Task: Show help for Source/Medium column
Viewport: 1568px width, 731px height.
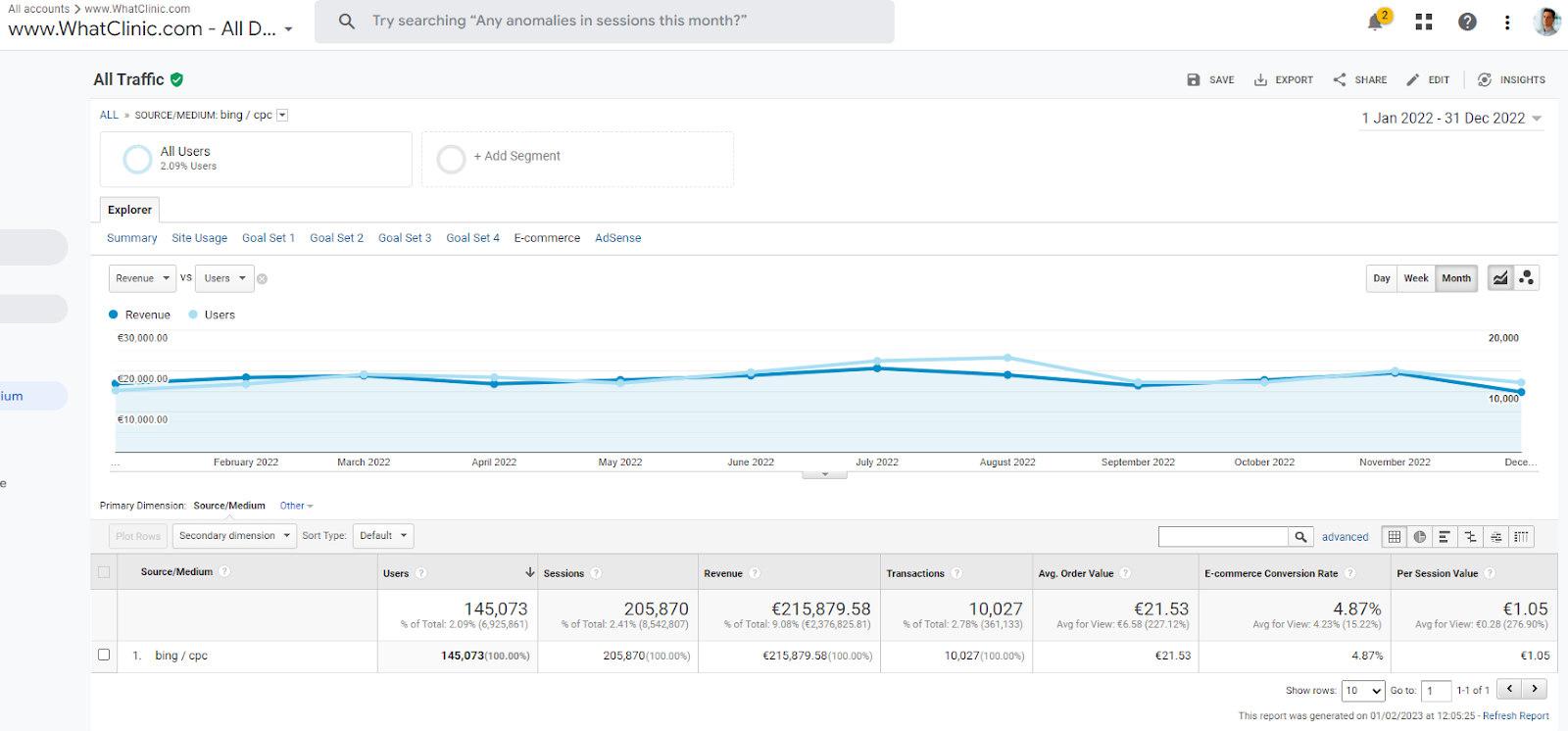Action: 224,571
